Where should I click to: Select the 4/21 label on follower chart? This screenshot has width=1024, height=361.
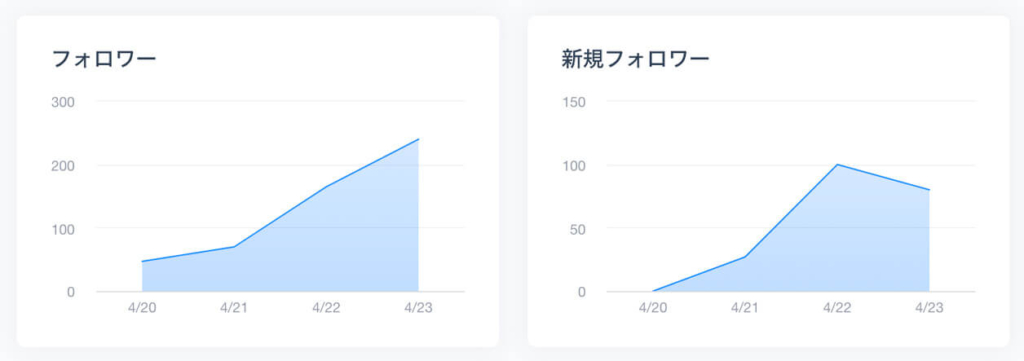pos(234,308)
